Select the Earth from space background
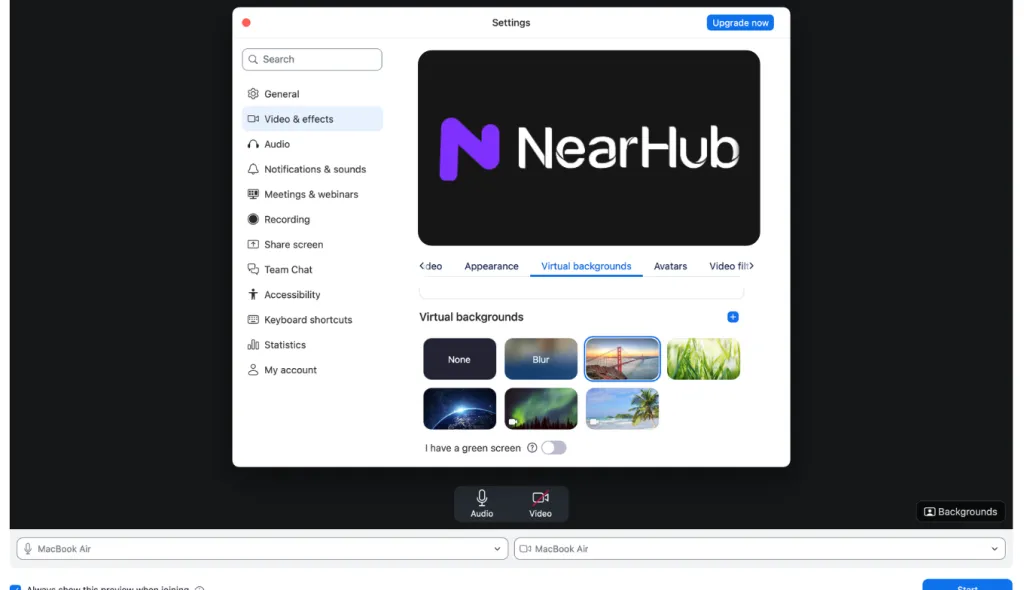Image resolution: width=1024 pixels, height=590 pixels. [x=459, y=408]
